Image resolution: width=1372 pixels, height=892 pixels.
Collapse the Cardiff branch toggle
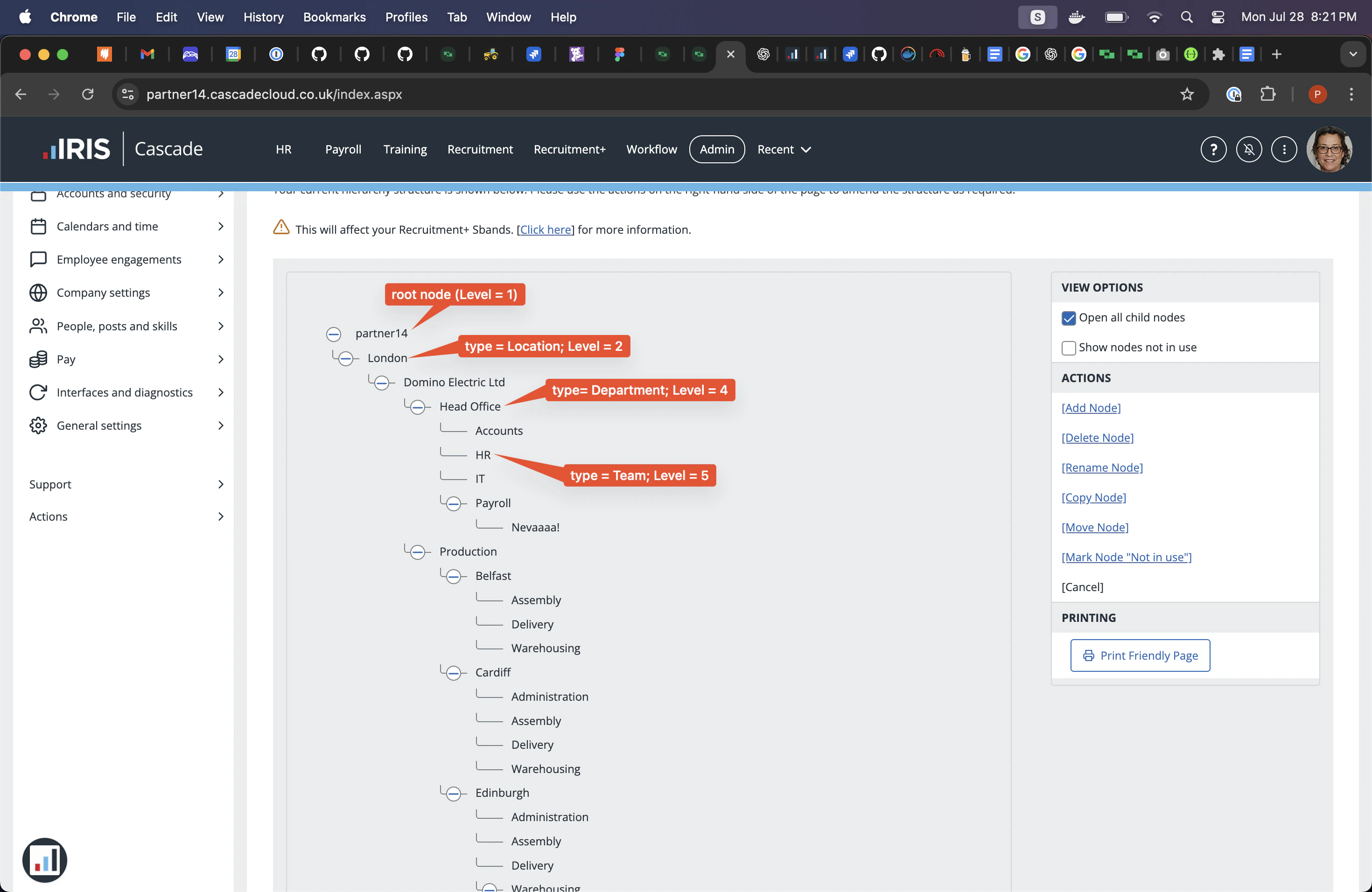pos(454,672)
